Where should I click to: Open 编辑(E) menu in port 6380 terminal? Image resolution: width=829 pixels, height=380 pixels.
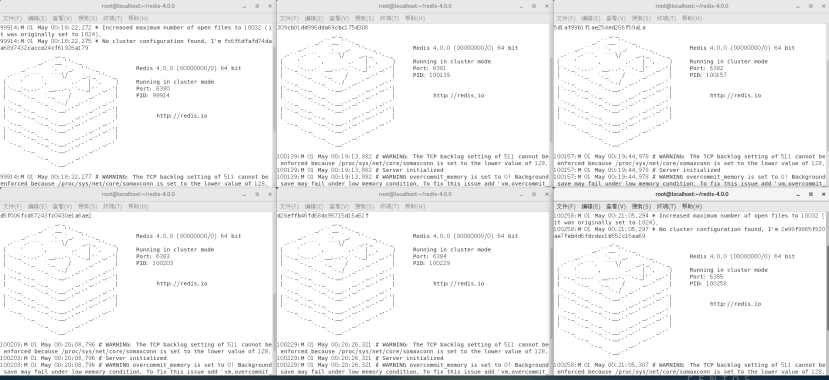pyautogui.click(x=38, y=18)
